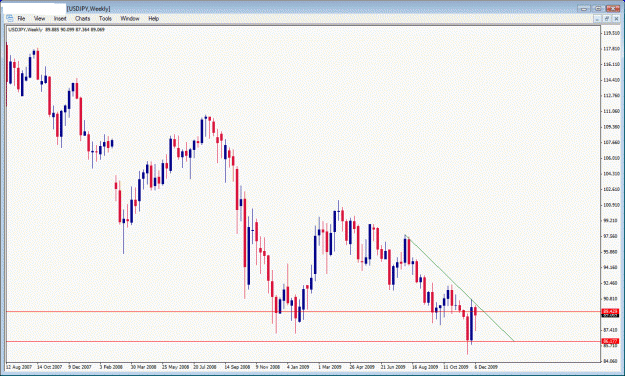Screen dimensions: 625x376
Task: Close the main application window
Action: coord(613,8)
